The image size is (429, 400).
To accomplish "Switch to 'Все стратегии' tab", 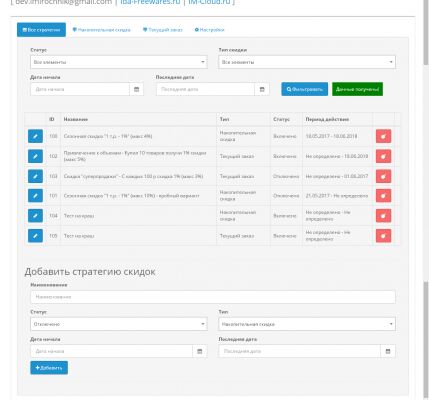I will (x=41, y=30).
